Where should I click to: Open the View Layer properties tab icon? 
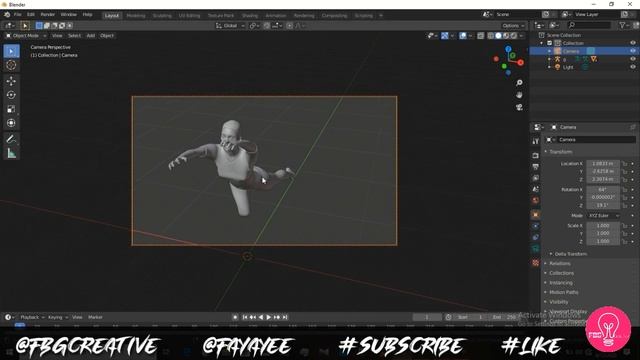click(536, 178)
